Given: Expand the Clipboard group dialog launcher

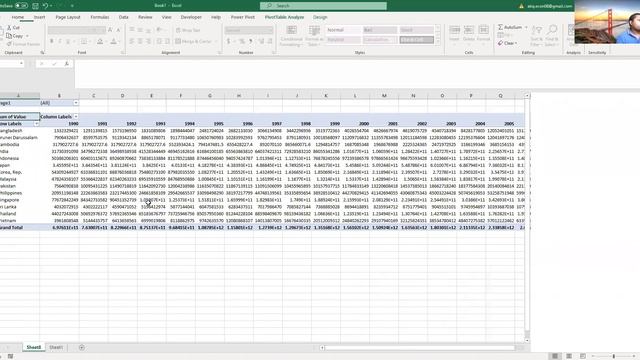Looking at the screenshot, I should [42, 53].
